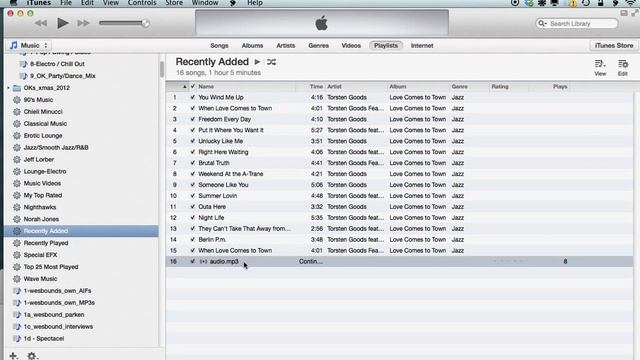Screen dimensions: 640x360
Task: Select the 9_OK_Party/Dance_Mix playlist icon
Action: click(x=24, y=76)
